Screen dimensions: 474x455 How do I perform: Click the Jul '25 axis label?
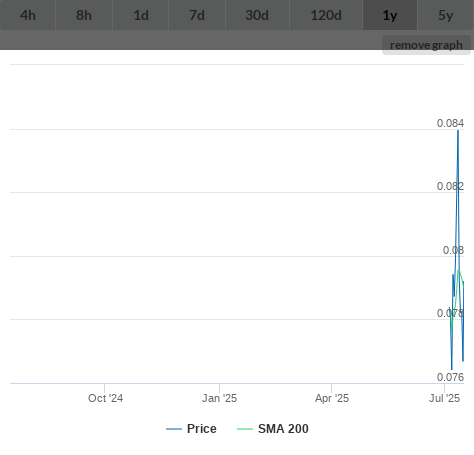444,398
